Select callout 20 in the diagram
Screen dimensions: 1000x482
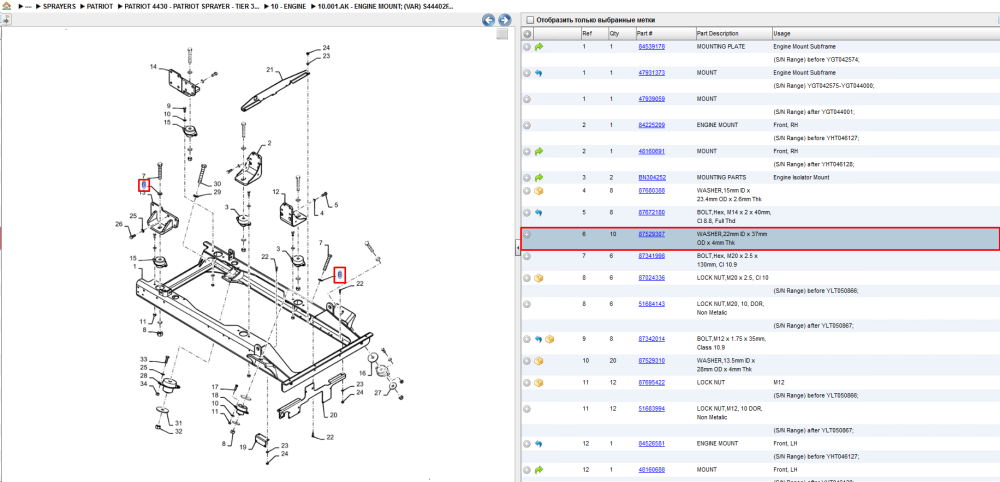pos(334,415)
